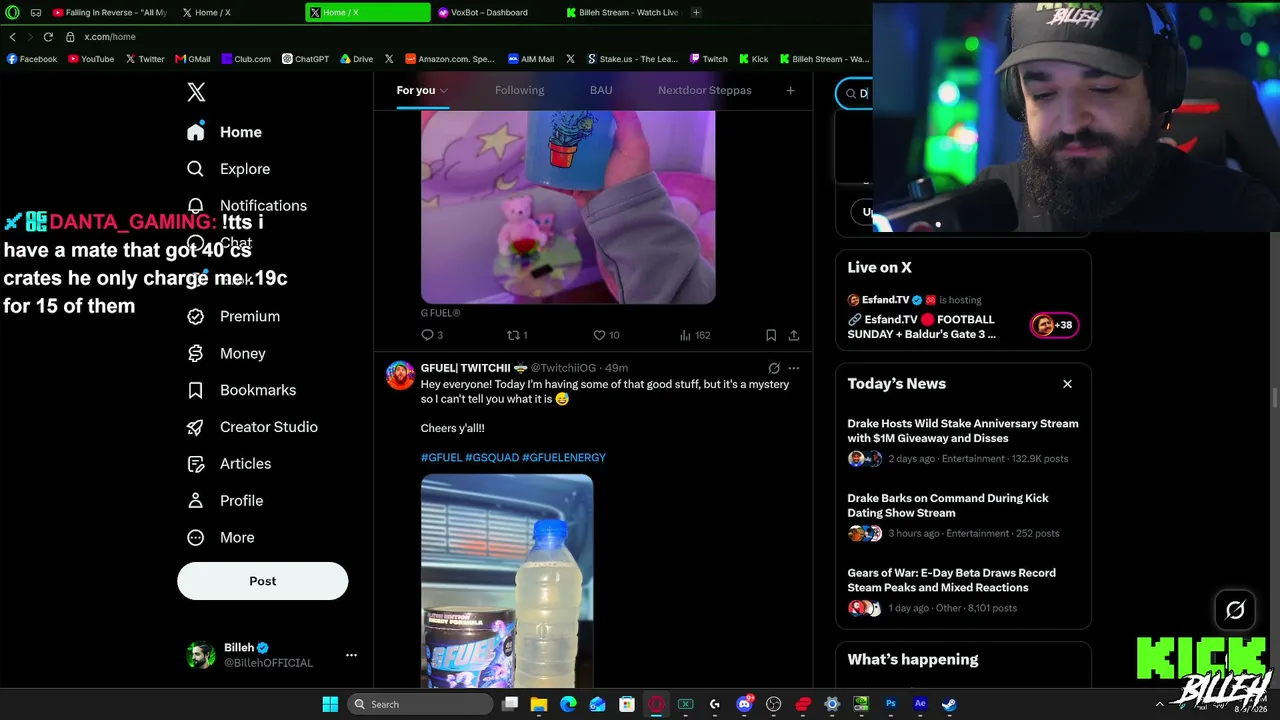Click the X logo in sidebar
The height and width of the screenshot is (720, 1280).
(196, 92)
